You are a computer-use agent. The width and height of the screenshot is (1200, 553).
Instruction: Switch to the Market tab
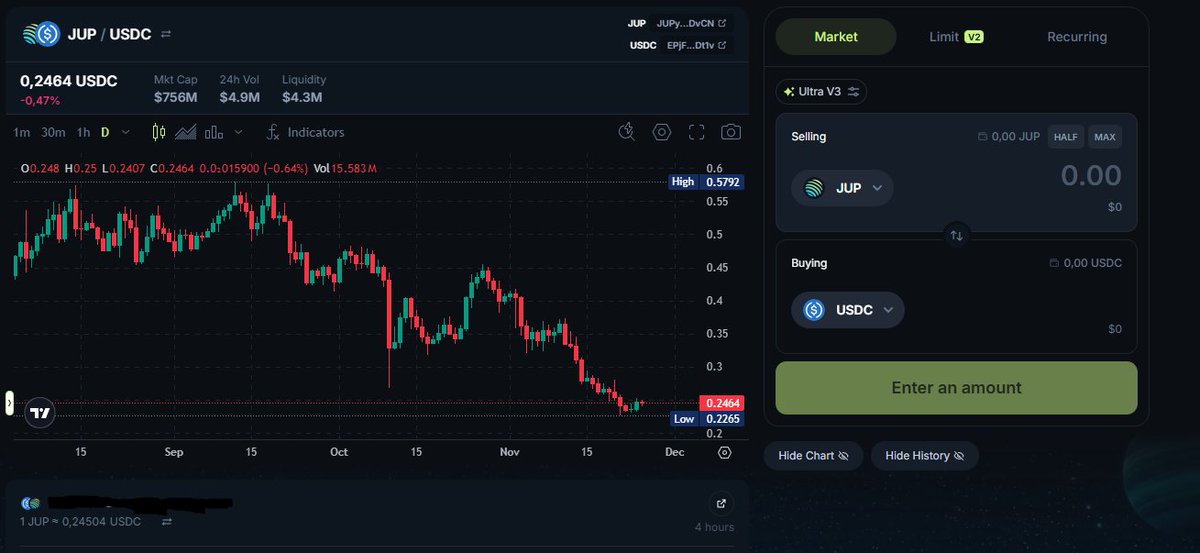[x=836, y=36]
